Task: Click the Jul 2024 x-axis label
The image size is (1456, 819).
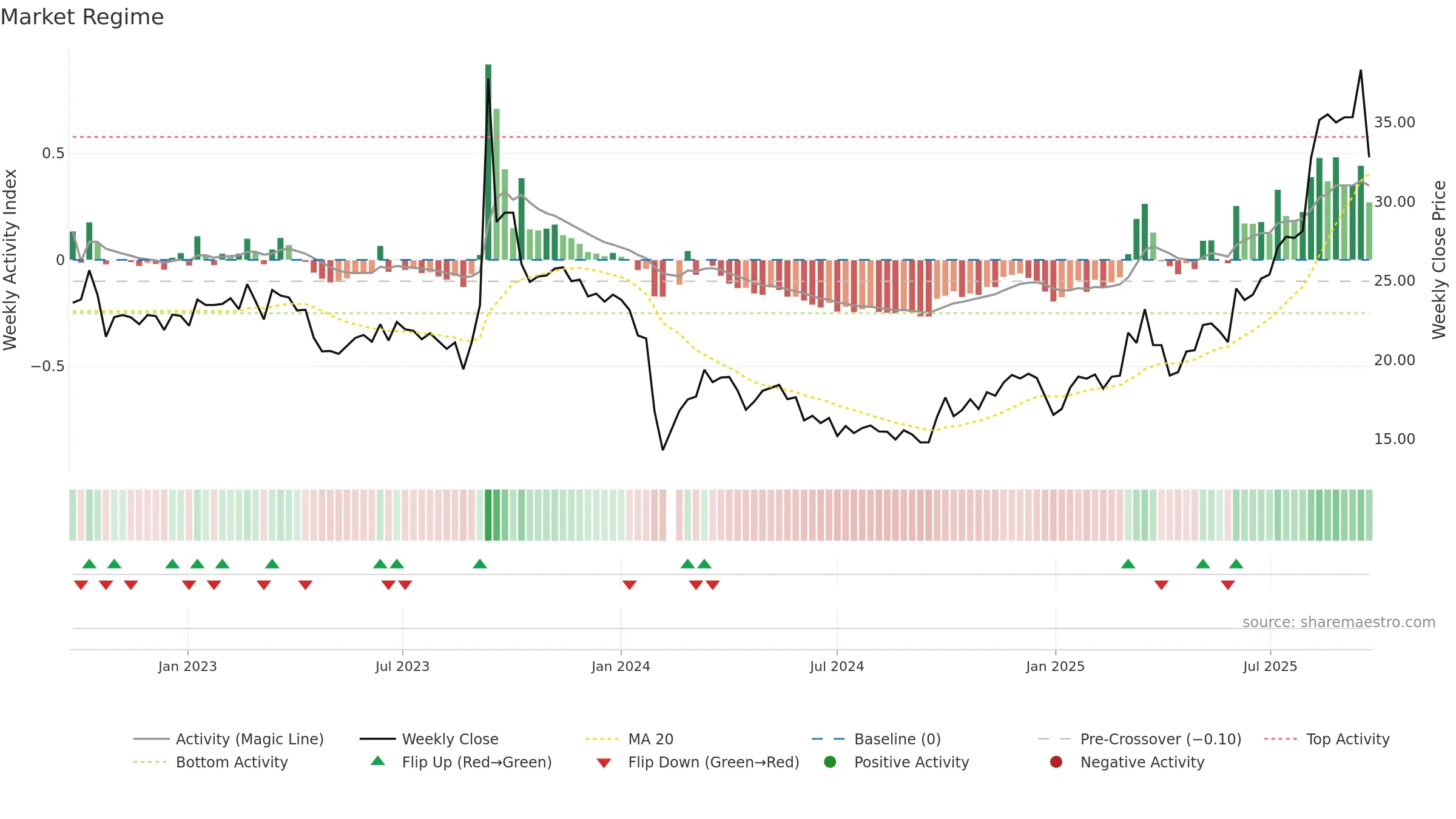Action: tap(837, 666)
